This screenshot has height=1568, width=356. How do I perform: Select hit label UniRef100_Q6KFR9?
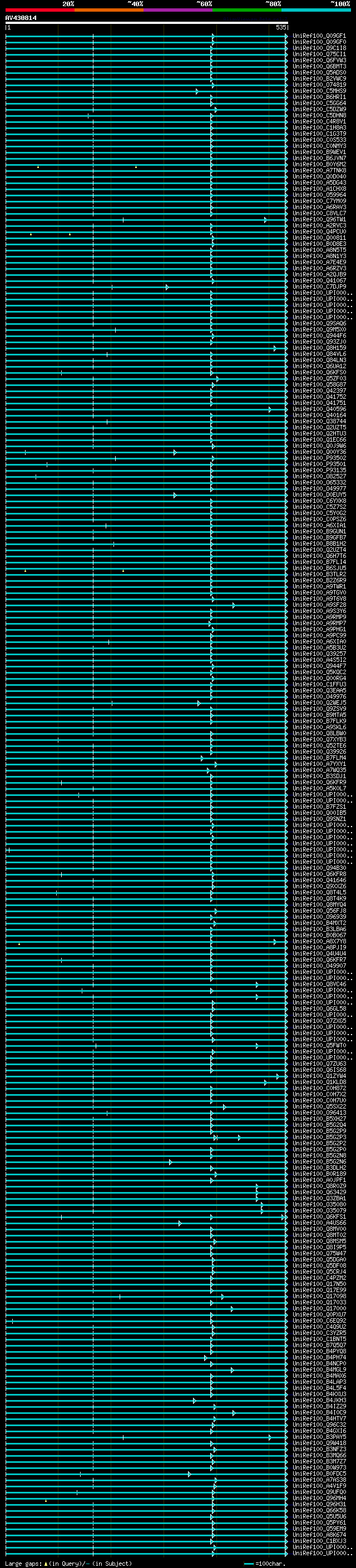[x=319, y=782]
